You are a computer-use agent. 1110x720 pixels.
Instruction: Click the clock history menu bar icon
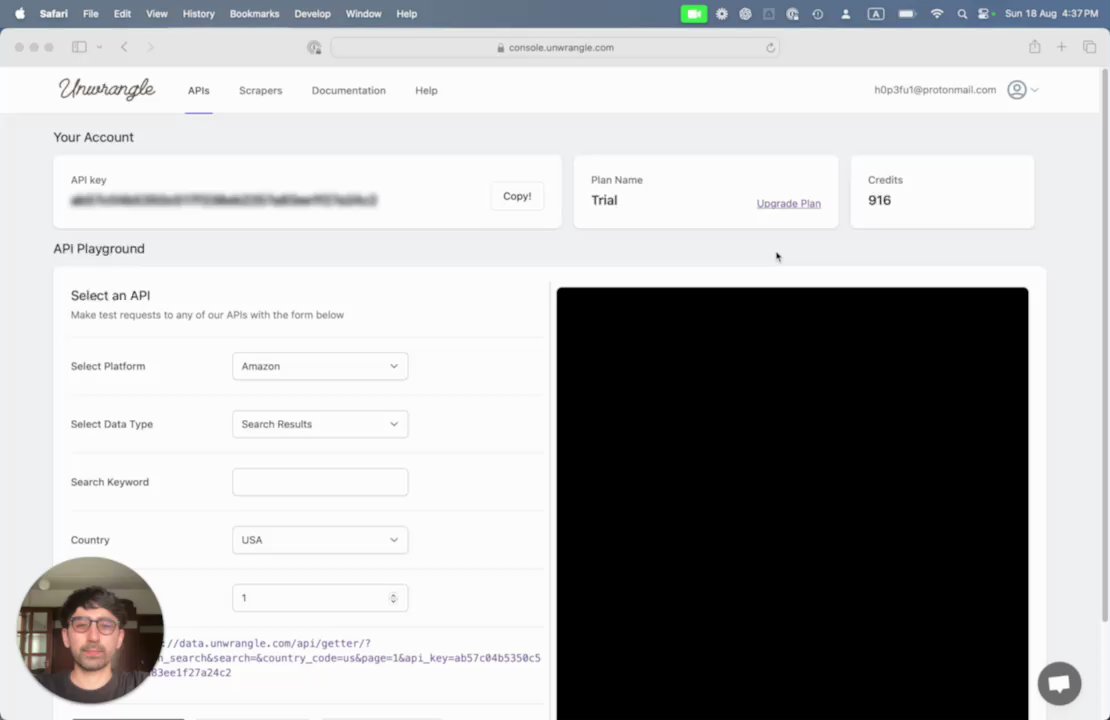(818, 13)
